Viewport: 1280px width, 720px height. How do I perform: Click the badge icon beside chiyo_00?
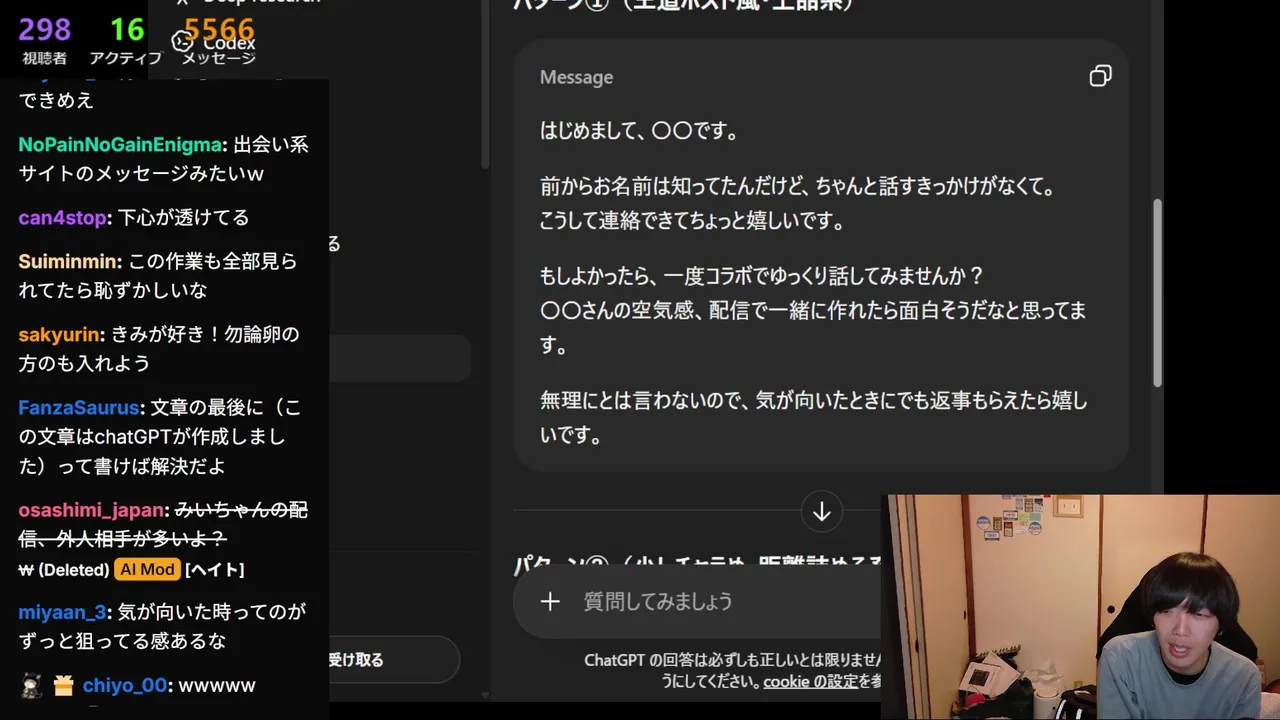[x=64, y=685]
